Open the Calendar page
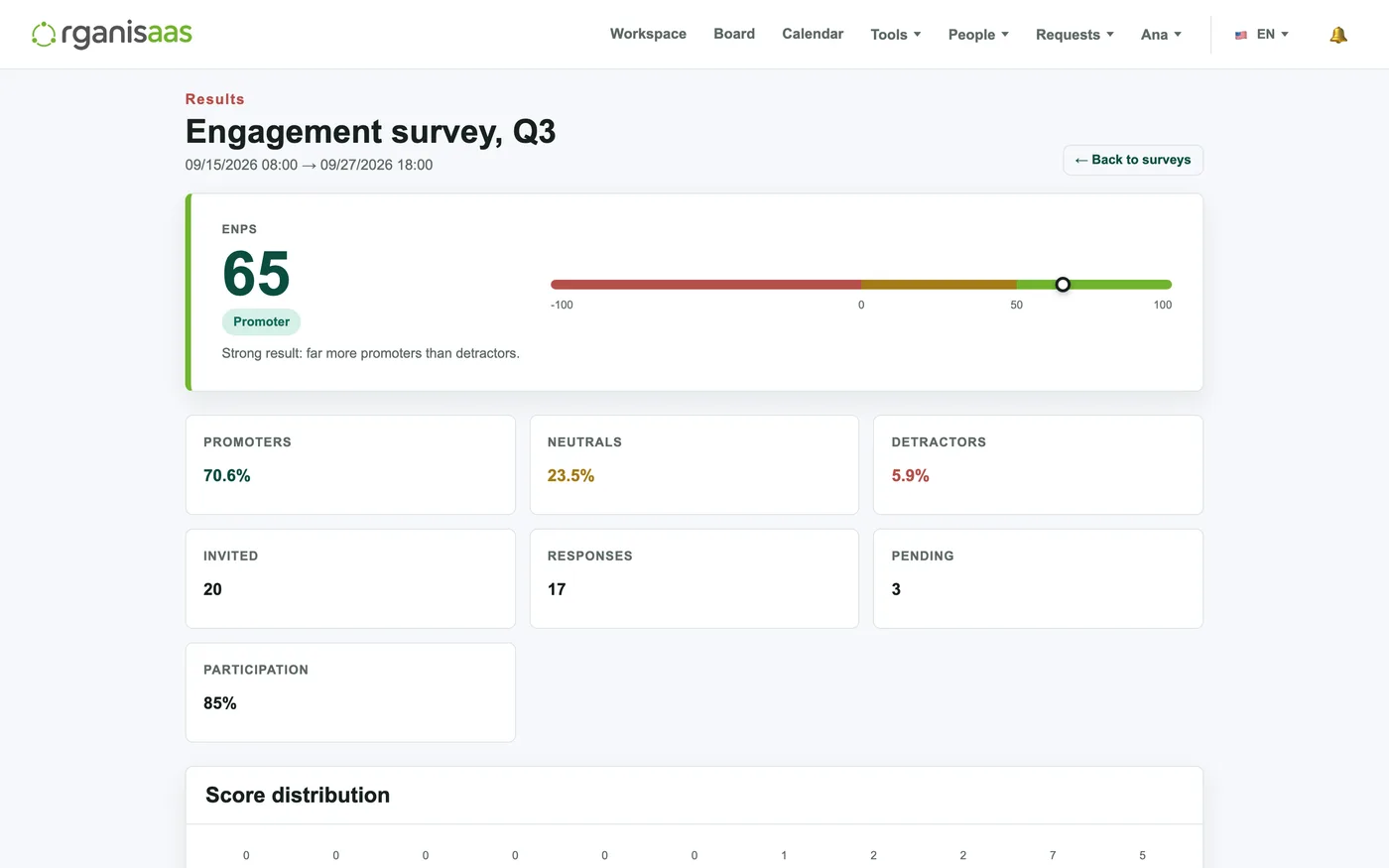 (813, 34)
